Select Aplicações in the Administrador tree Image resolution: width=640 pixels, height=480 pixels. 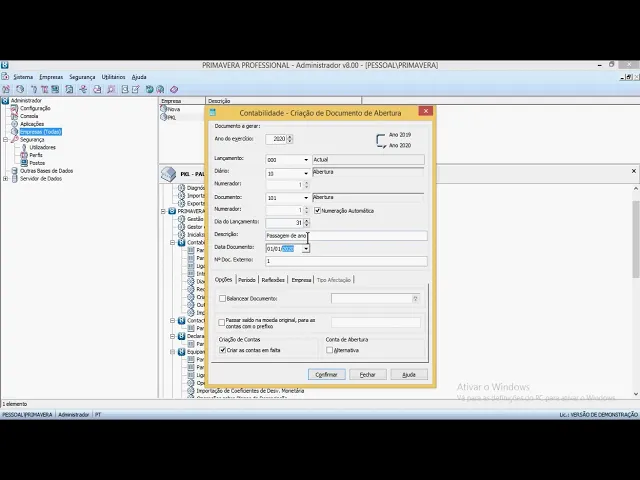point(32,124)
